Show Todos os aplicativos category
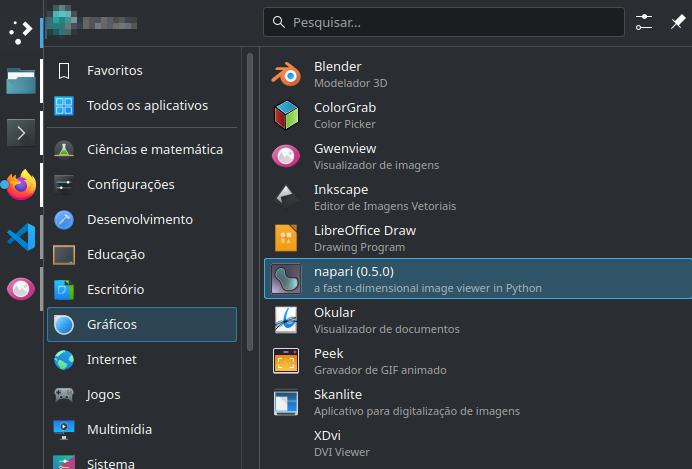Image resolution: width=692 pixels, height=469 pixels. [141, 105]
